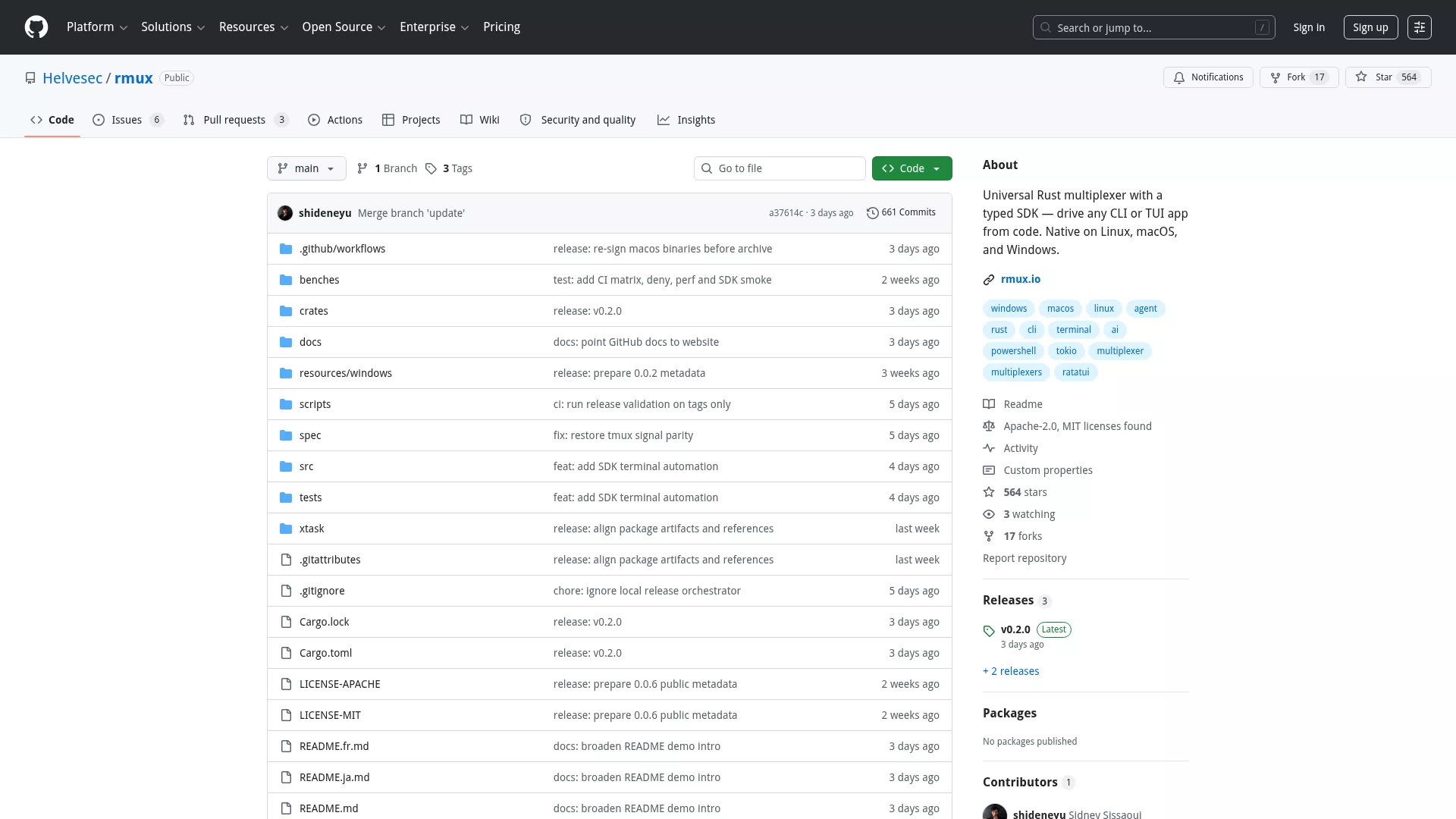
Task: Switch to the Pull requests tab
Action: [236, 120]
